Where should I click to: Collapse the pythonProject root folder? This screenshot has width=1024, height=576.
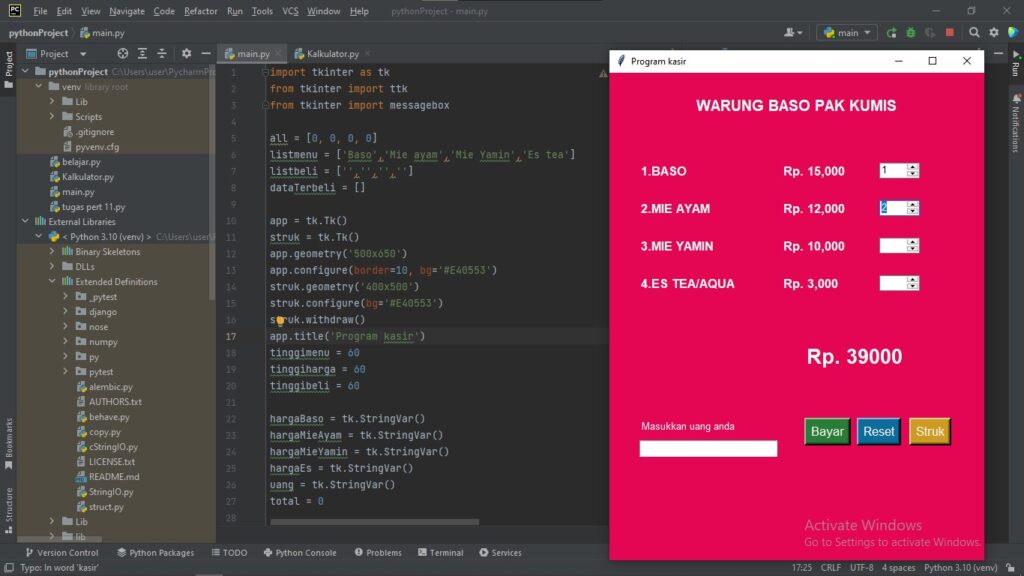[x=25, y=71]
